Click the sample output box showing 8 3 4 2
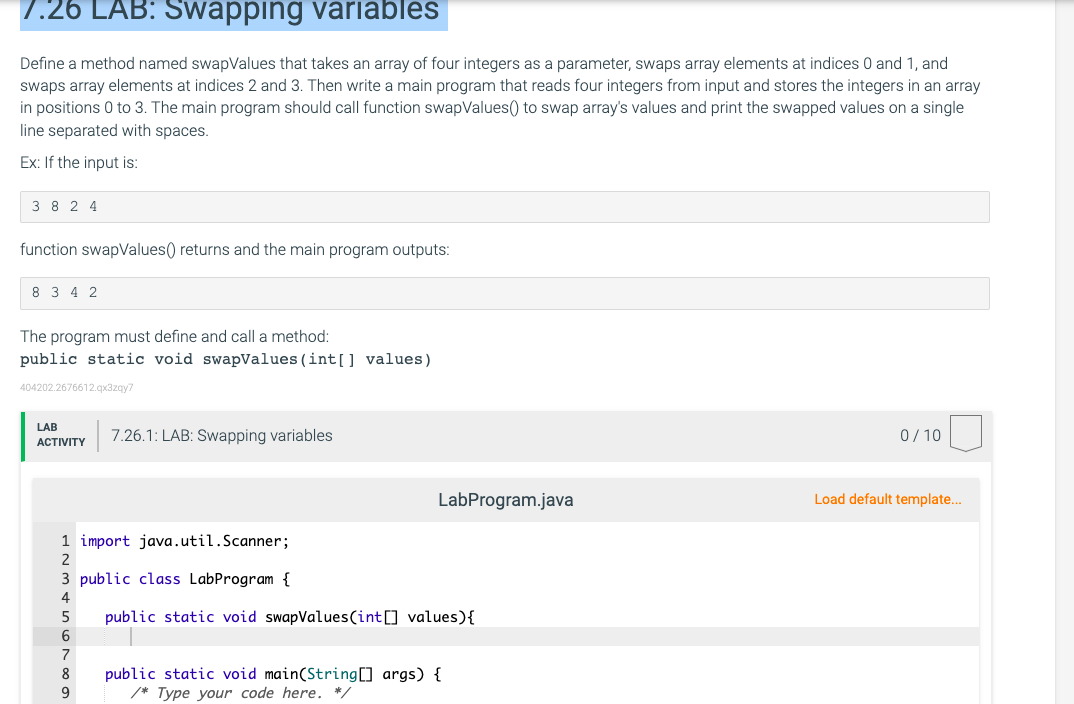This screenshot has height=704, width=1074. tap(505, 293)
